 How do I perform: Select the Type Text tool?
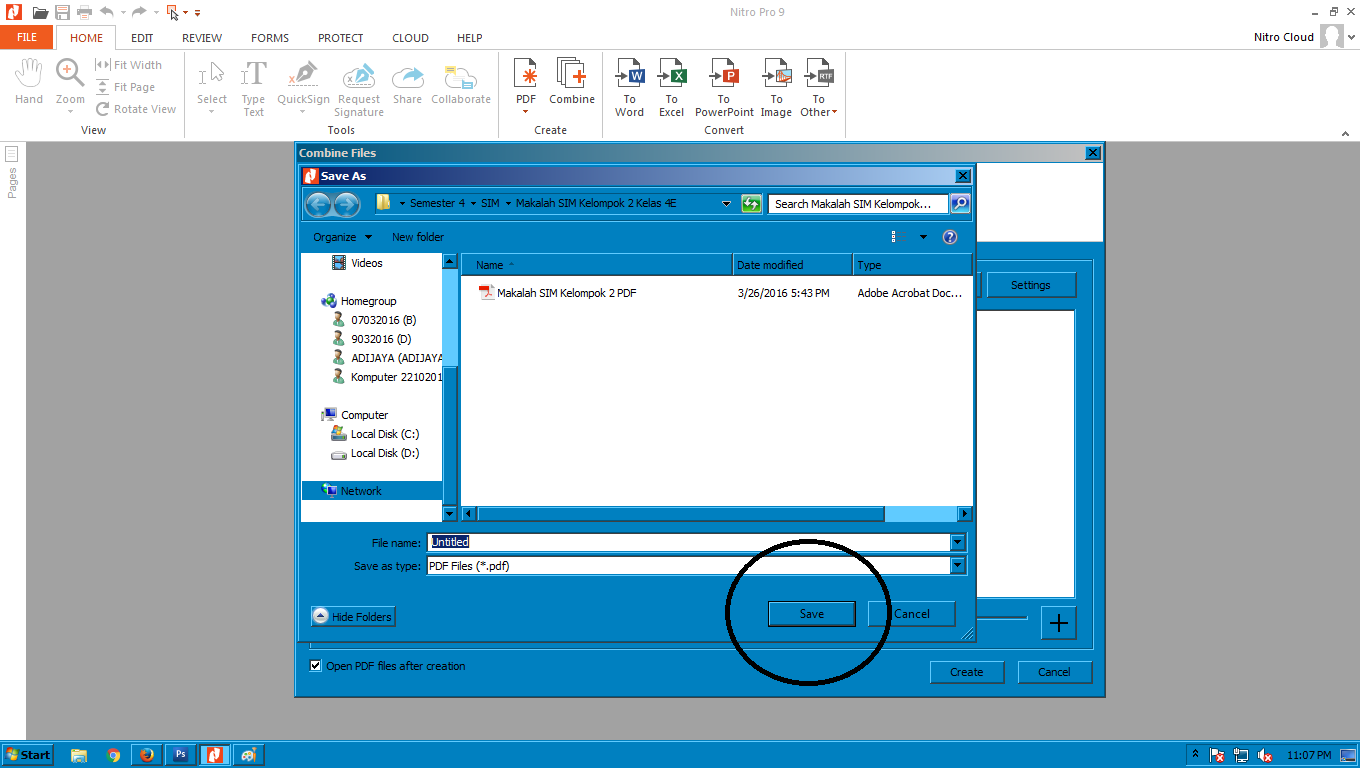pos(253,85)
